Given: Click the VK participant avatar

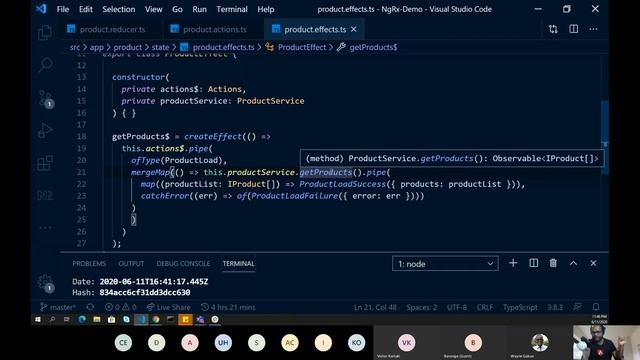Looking at the screenshot, I should click(407, 343).
